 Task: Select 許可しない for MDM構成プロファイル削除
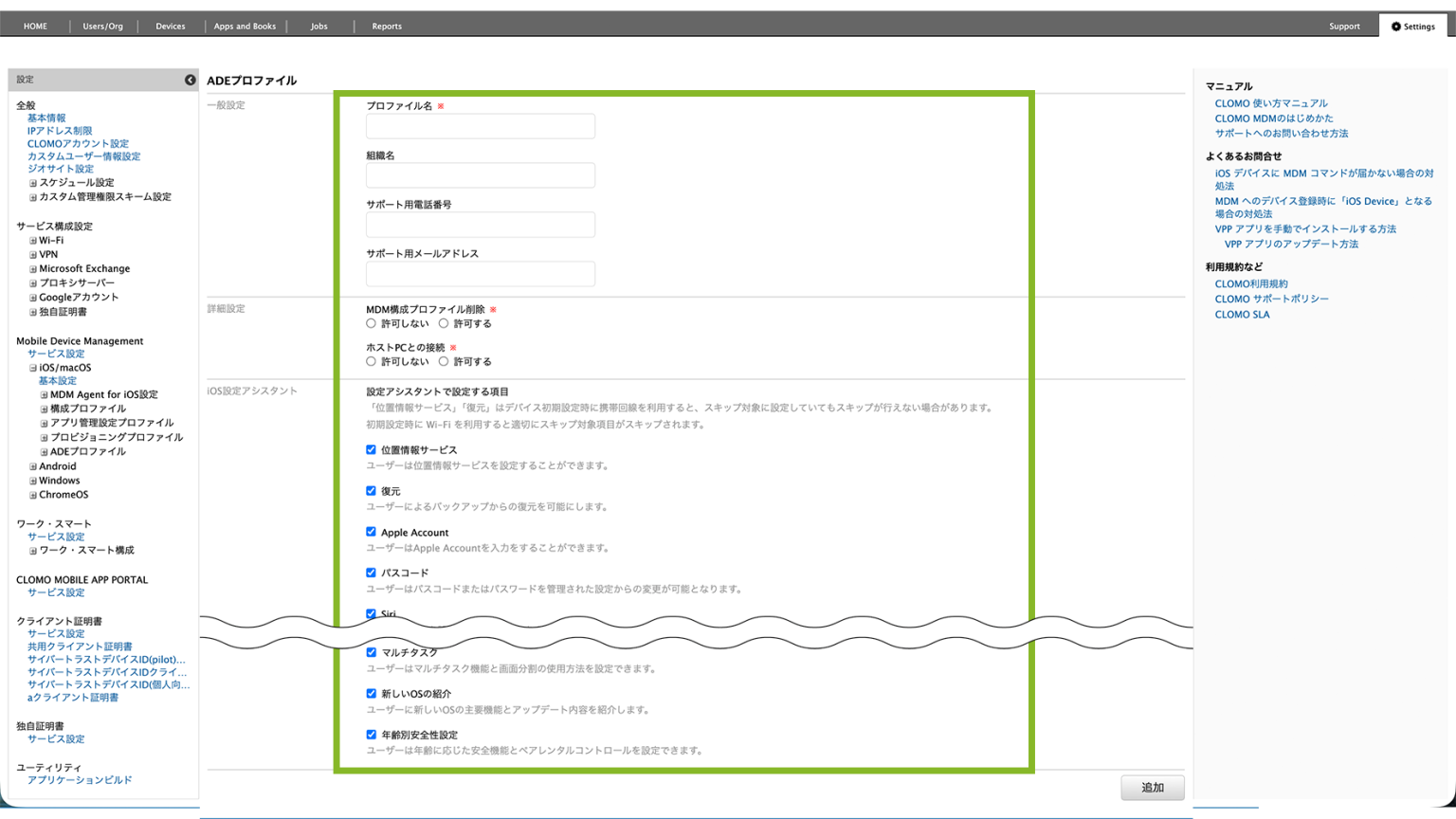click(371, 323)
